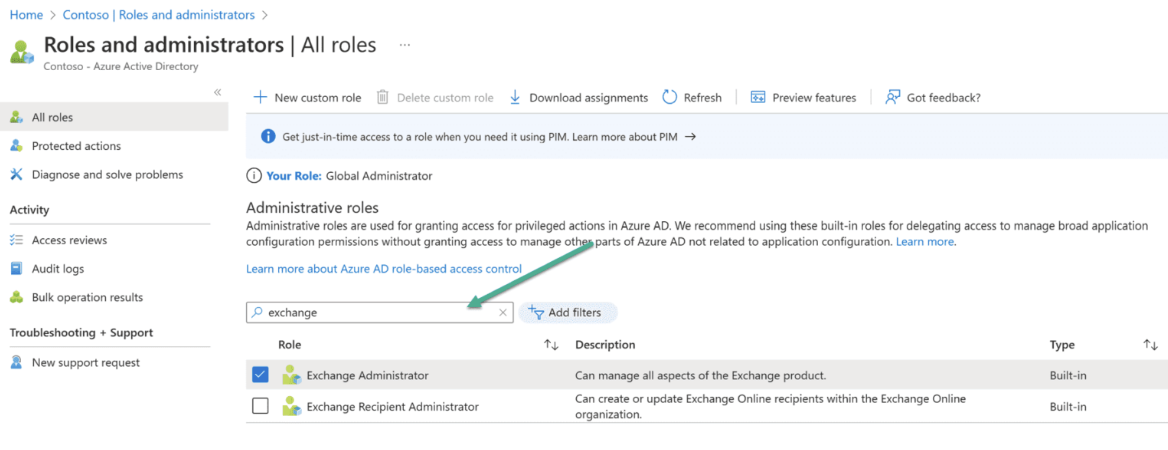Click the Roles and administrators header icon
The height and width of the screenshot is (450, 1168).
click(22, 52)
